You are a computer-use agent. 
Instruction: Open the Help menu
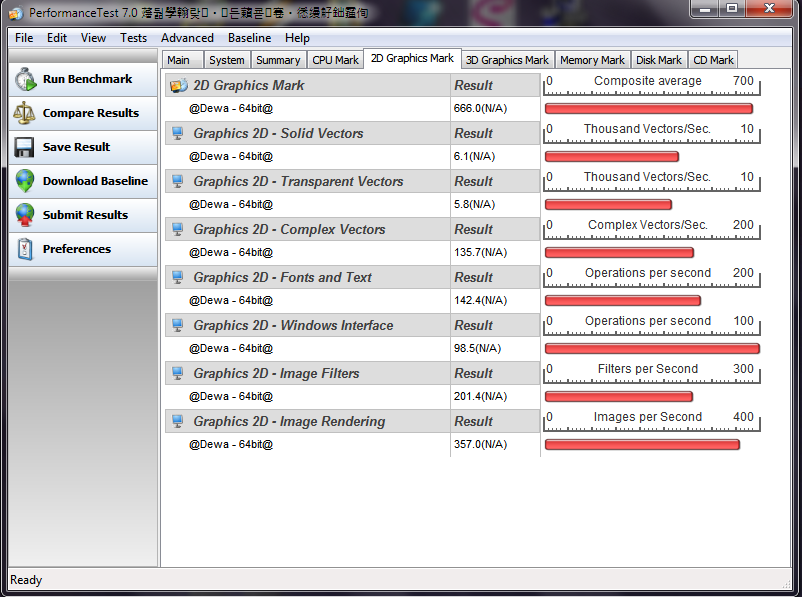pos(297,38)
